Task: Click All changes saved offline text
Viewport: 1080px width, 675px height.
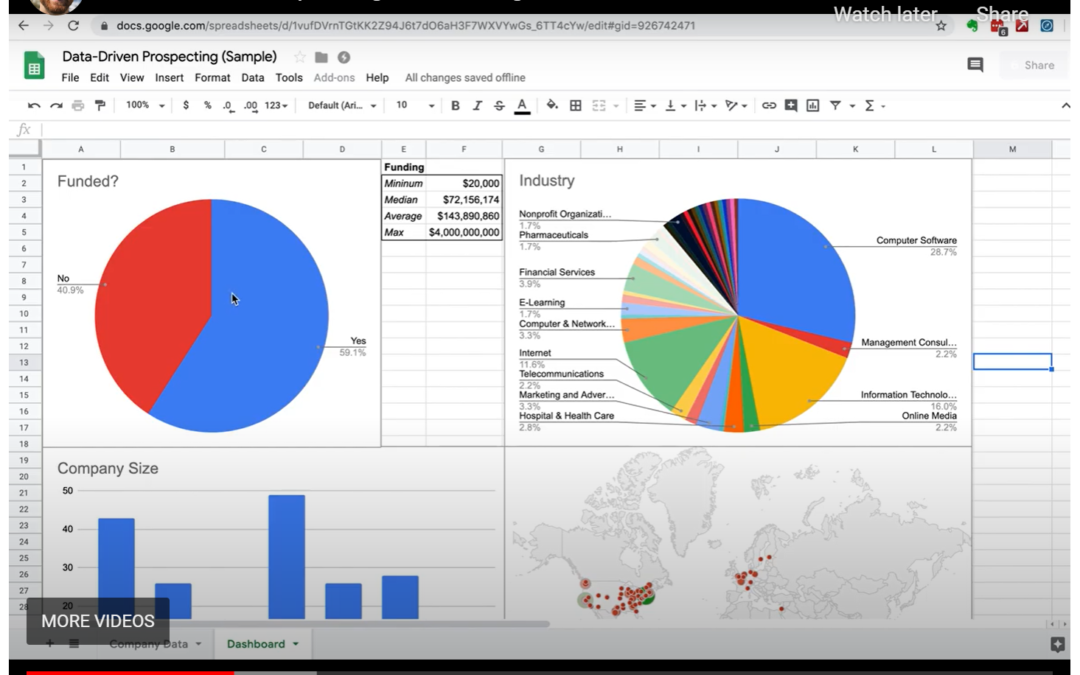Action: 465,78
